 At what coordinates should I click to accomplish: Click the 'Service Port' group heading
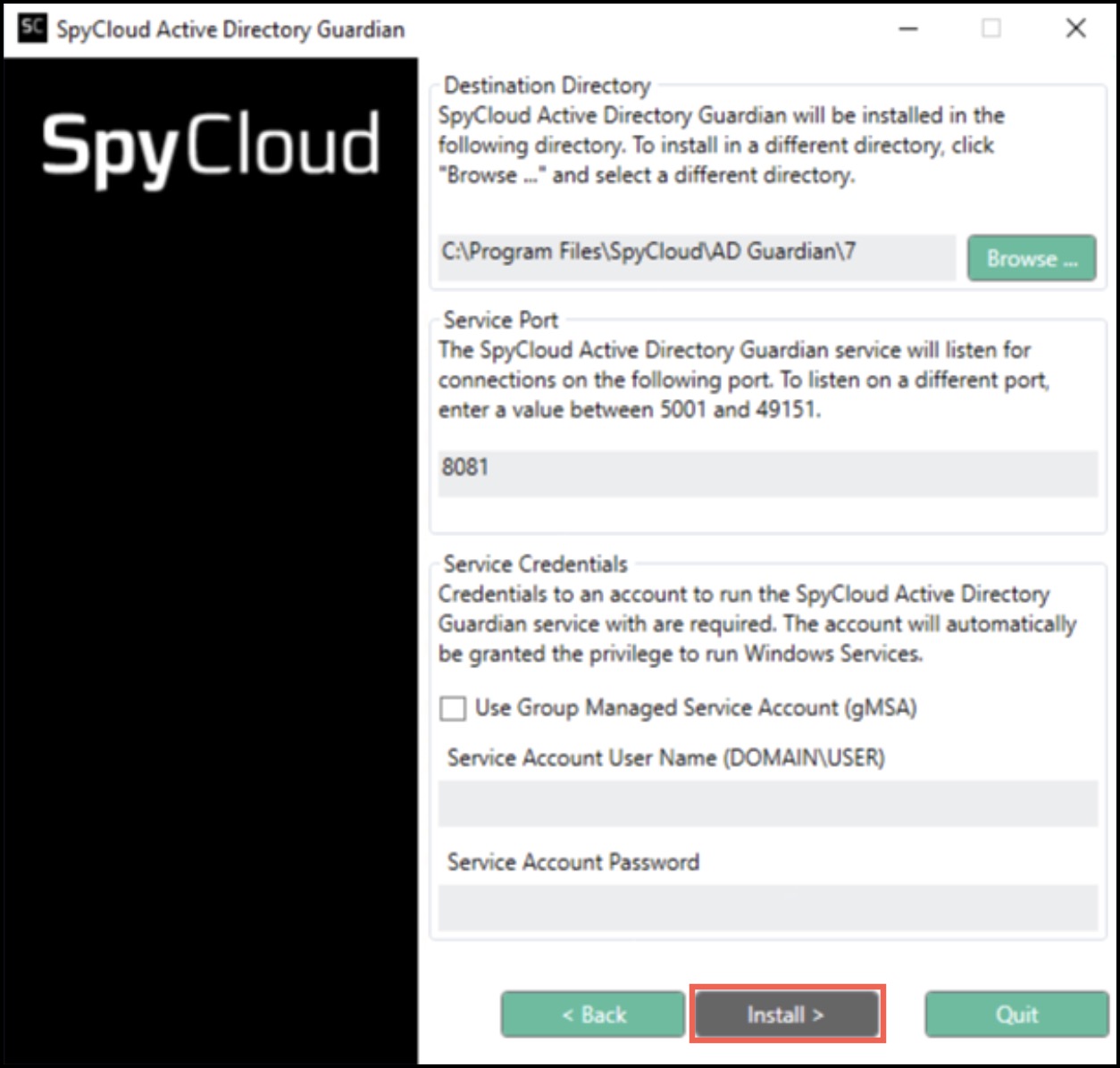pos(500,320)
